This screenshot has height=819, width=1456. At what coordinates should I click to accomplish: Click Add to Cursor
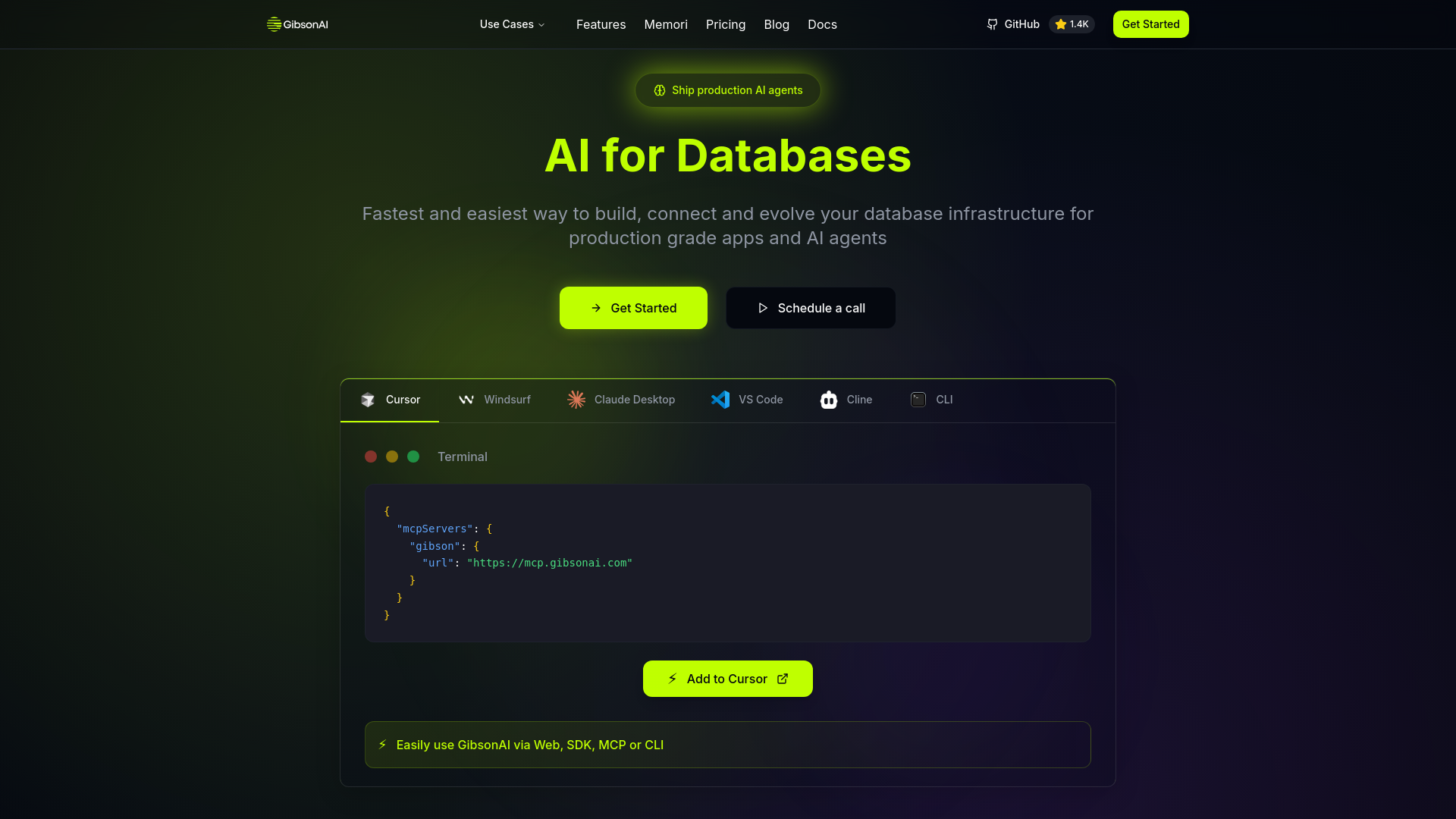[727, 679]
